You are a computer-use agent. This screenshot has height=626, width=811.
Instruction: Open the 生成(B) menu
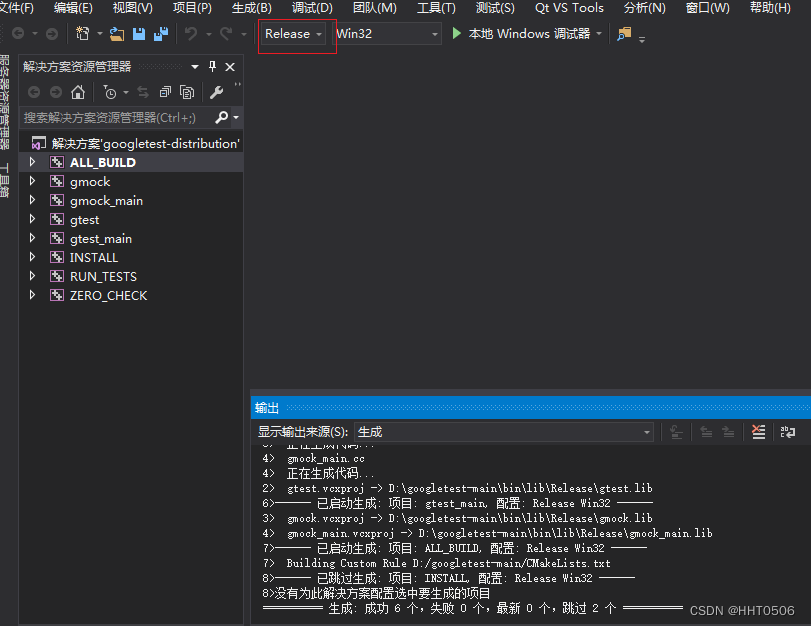251,8
